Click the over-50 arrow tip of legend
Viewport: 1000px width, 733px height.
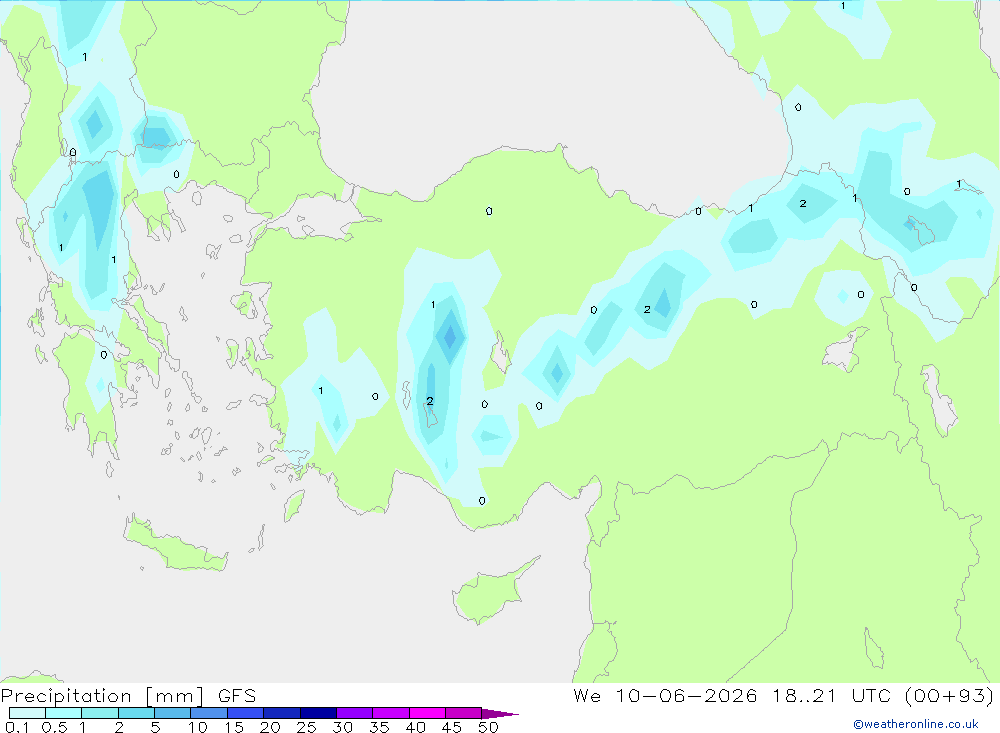point(500,714)
